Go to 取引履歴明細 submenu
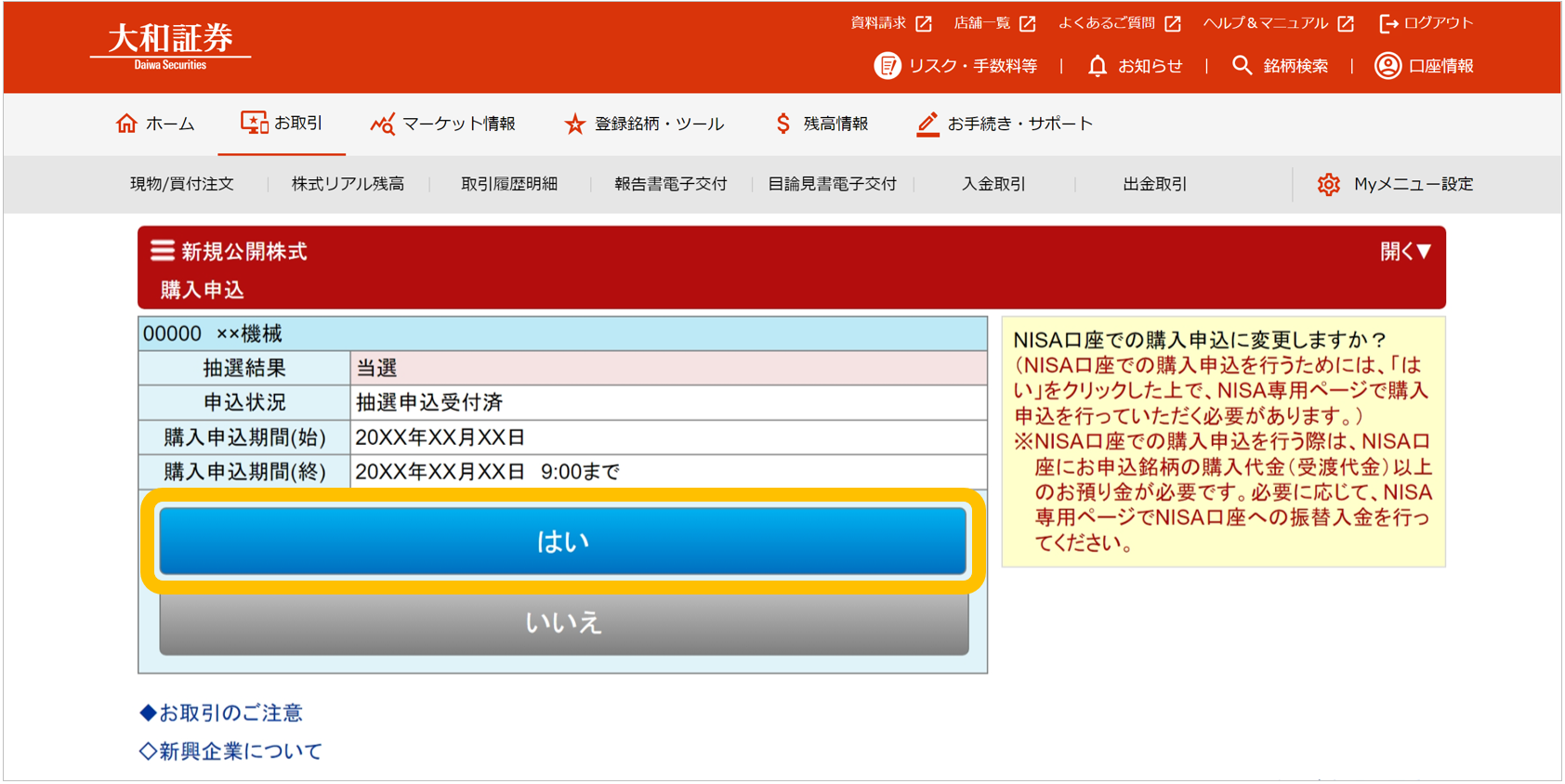 509,185
